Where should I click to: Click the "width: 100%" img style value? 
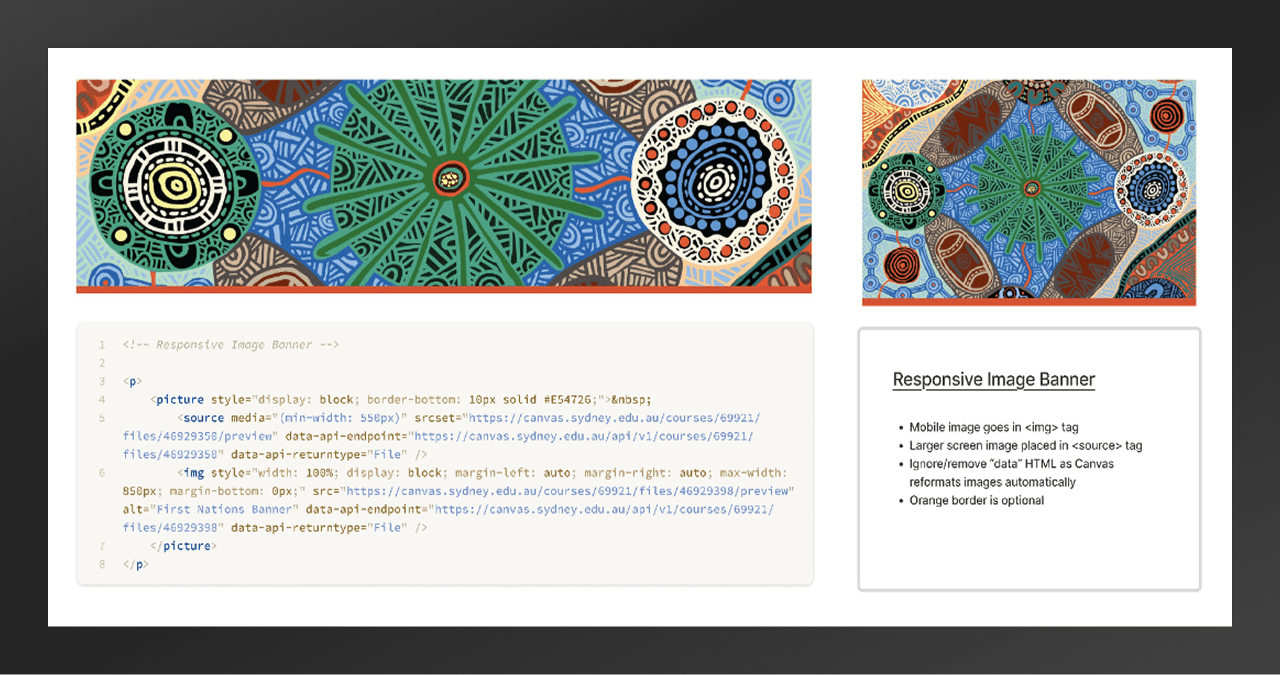click(298, 472)
